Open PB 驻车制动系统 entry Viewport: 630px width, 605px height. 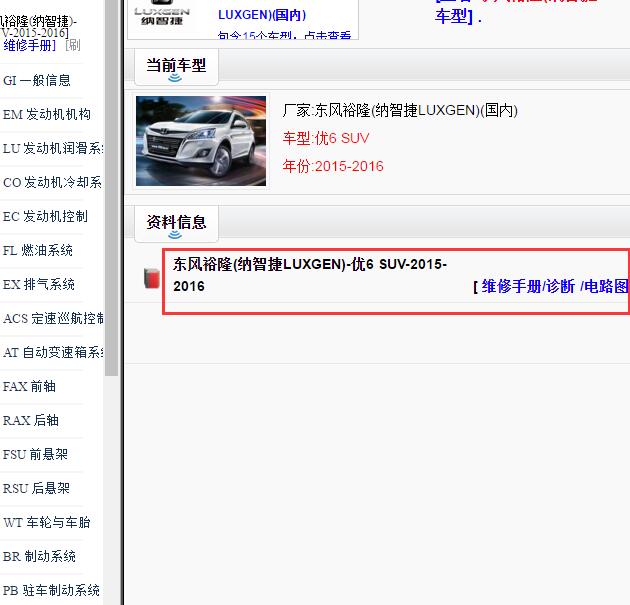(51, 591)
